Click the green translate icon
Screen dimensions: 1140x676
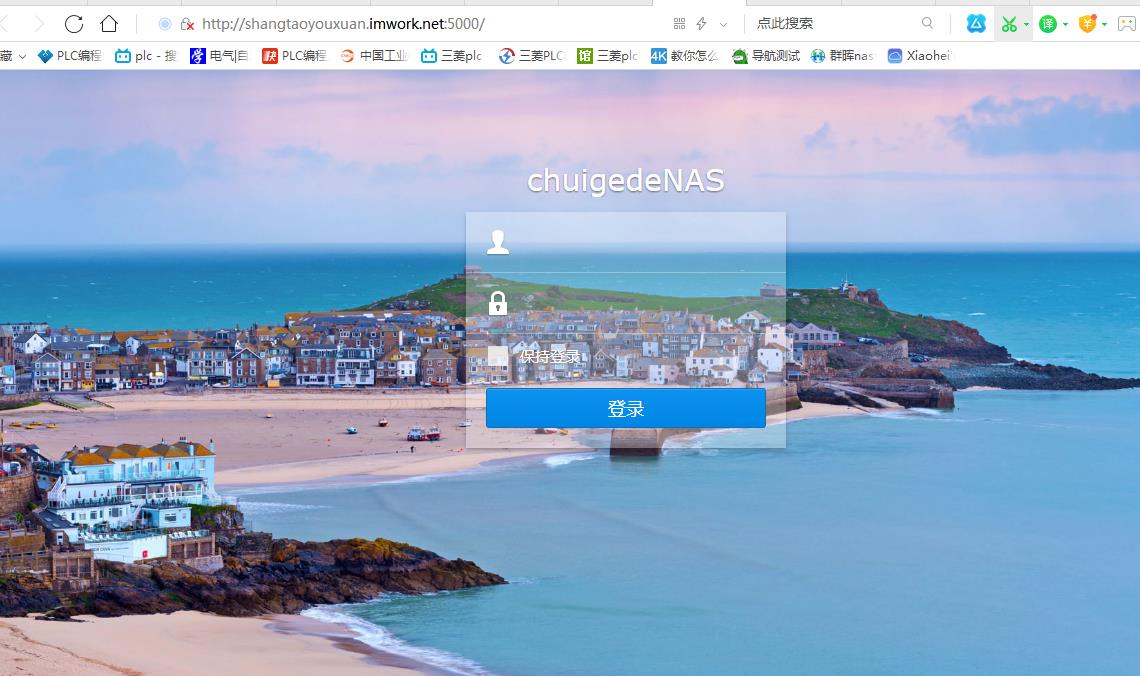tap(1048, 25)
